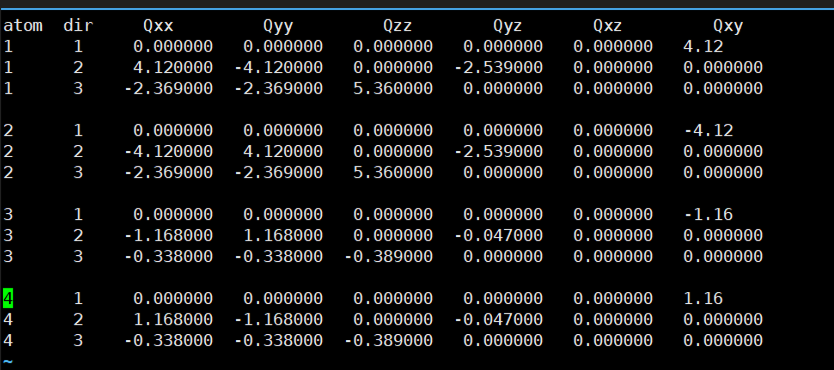Click the tilde marker below the last data row
Image resolution: width=834 pixels, height=370 pixels.
pyautogui.click(x=8, y=361)
